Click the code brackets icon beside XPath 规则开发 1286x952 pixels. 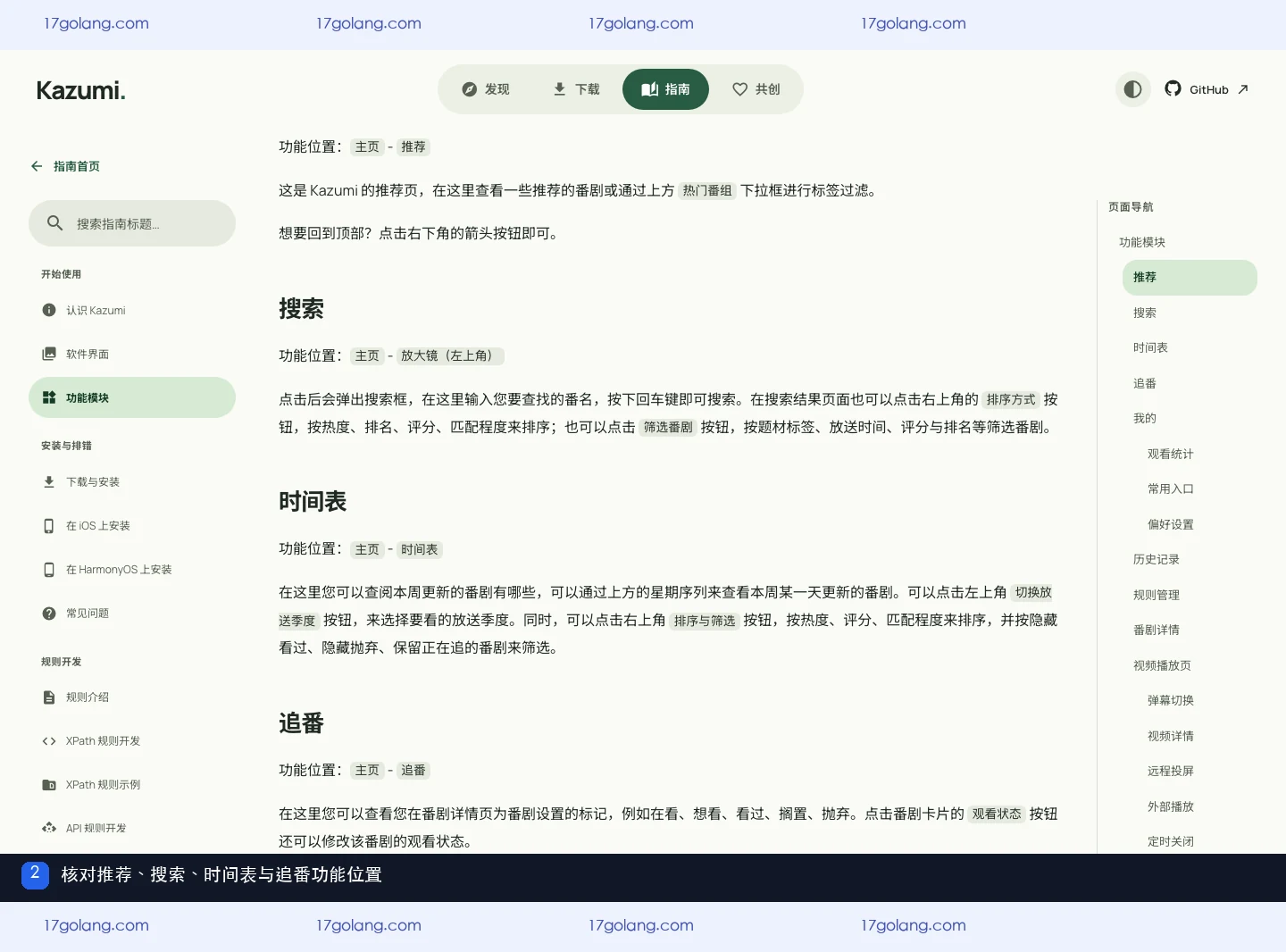tap(49, 741)
